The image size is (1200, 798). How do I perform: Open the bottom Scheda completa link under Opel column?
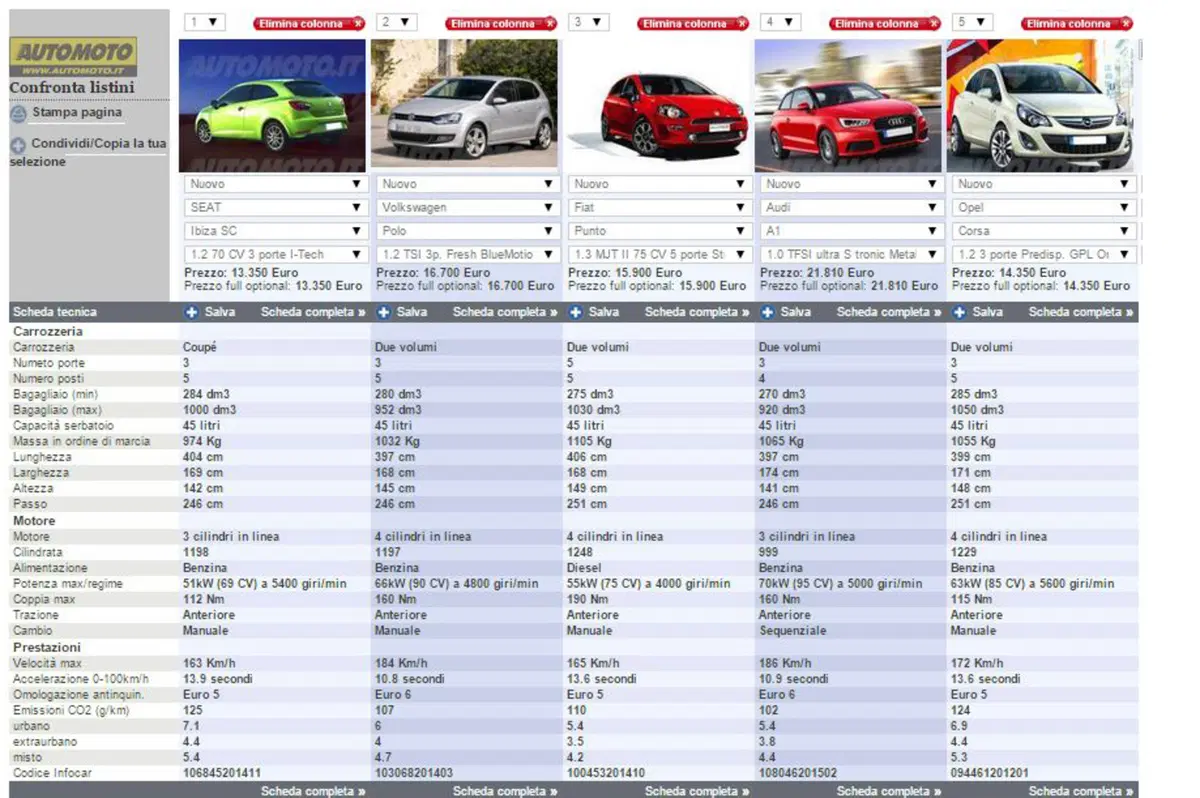[1081, 791]
